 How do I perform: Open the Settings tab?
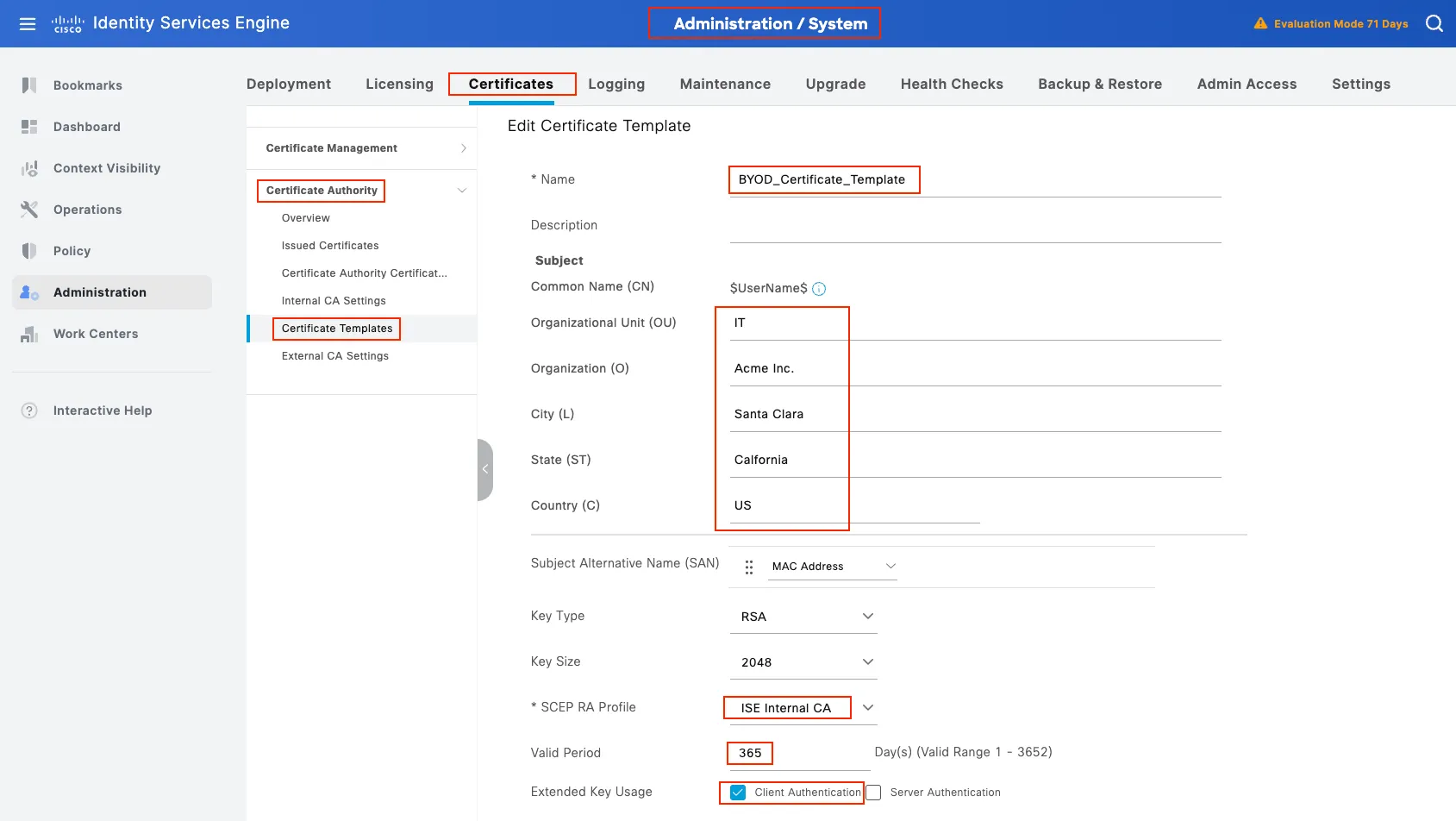1361,84
